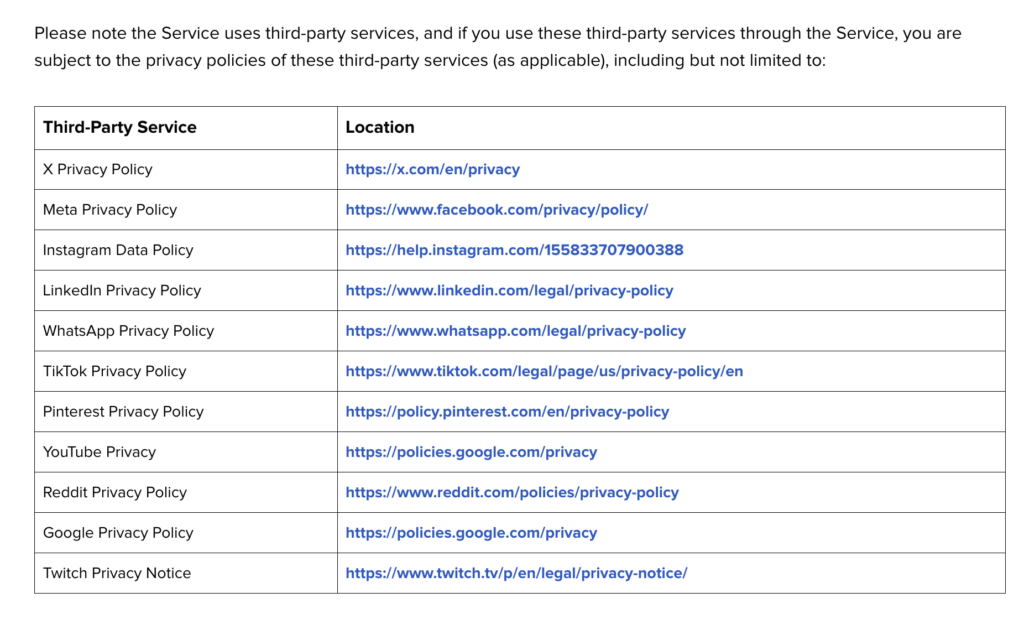The height and width of the screenshot is (624, 1024).
Task: Open the policies.google.com link in Google row
Action: [471, 533]
